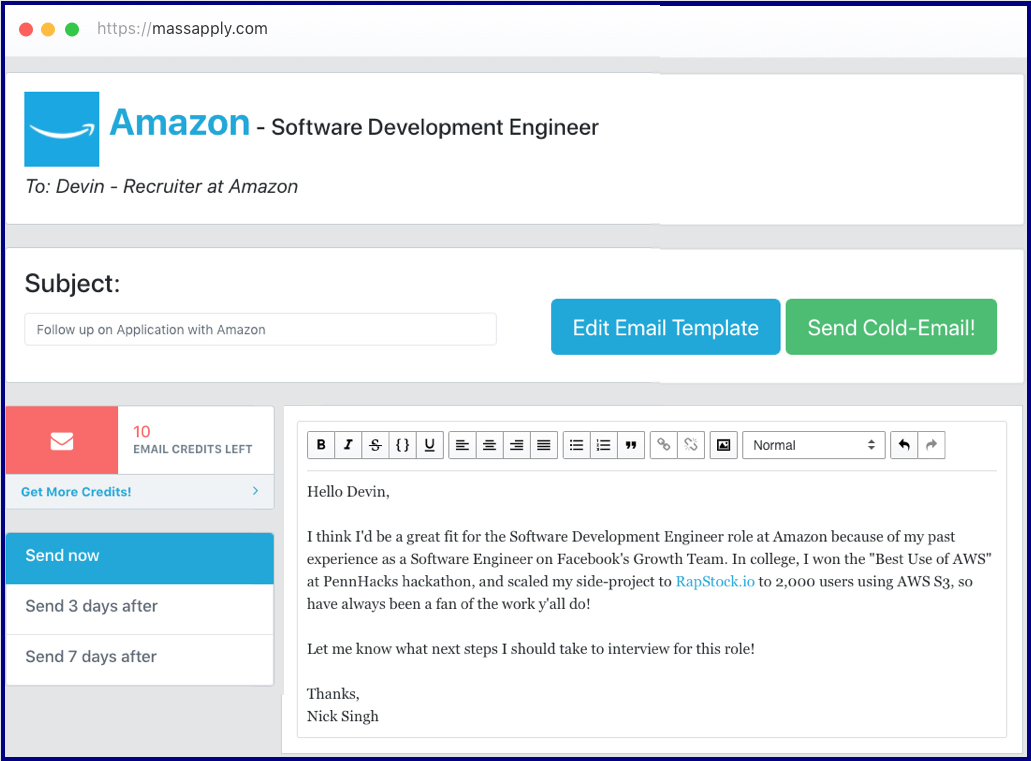
Task: Click the Amazon company name heading
Action: pos(180,123)
